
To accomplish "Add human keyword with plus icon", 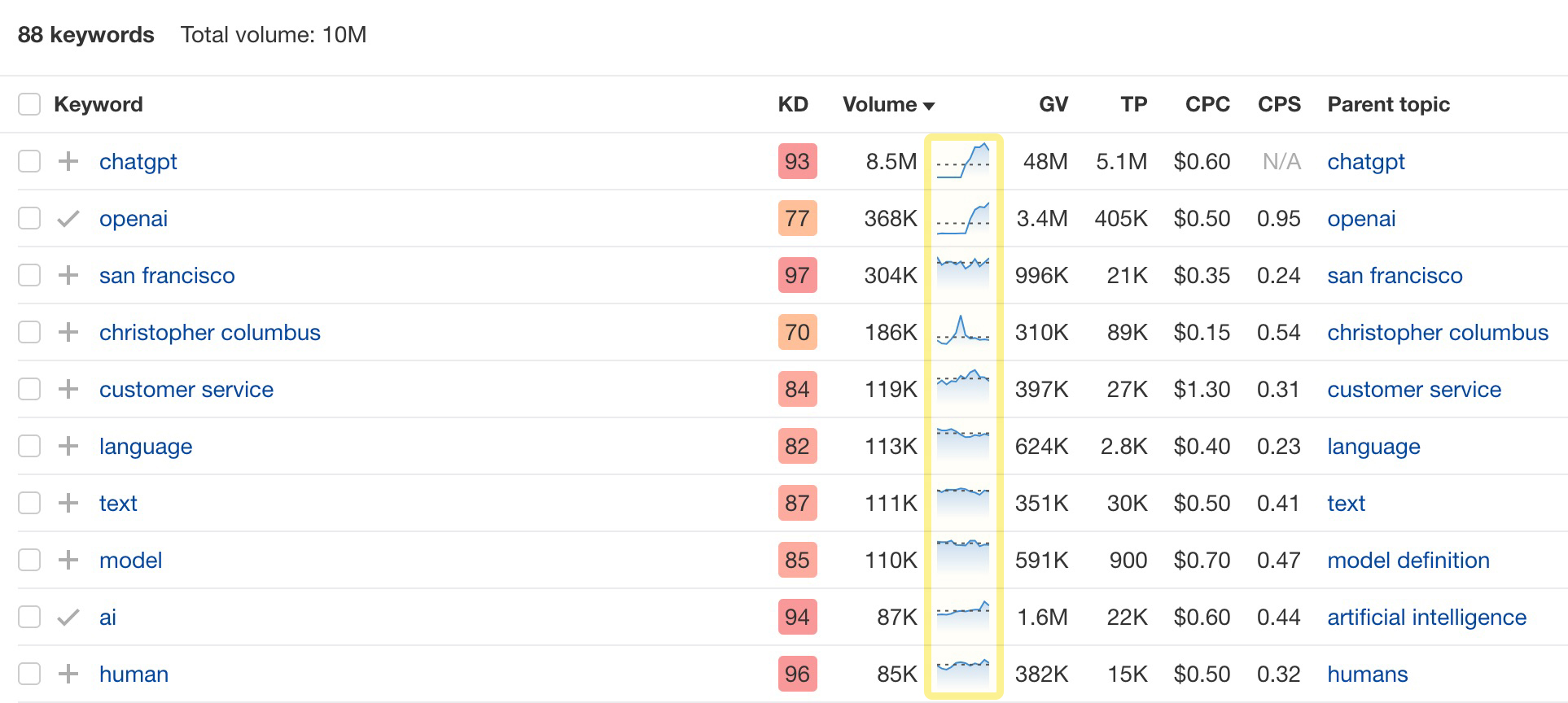I will (68, 674).
